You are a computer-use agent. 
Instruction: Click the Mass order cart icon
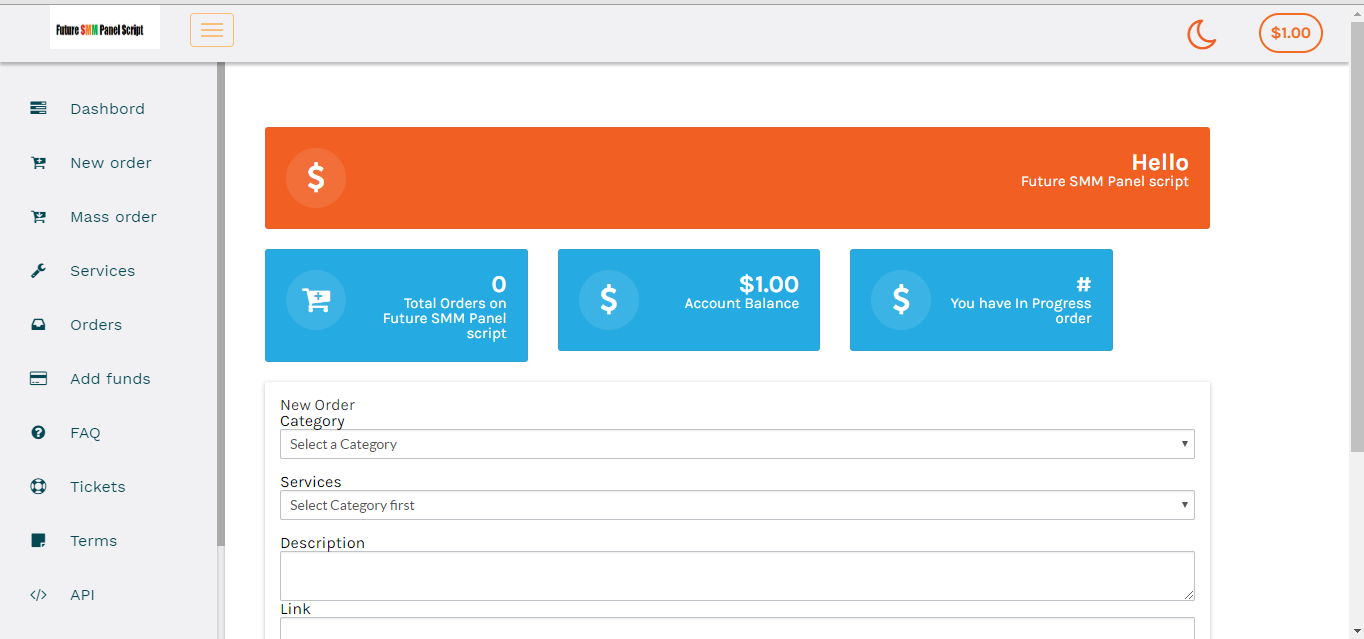38,217
